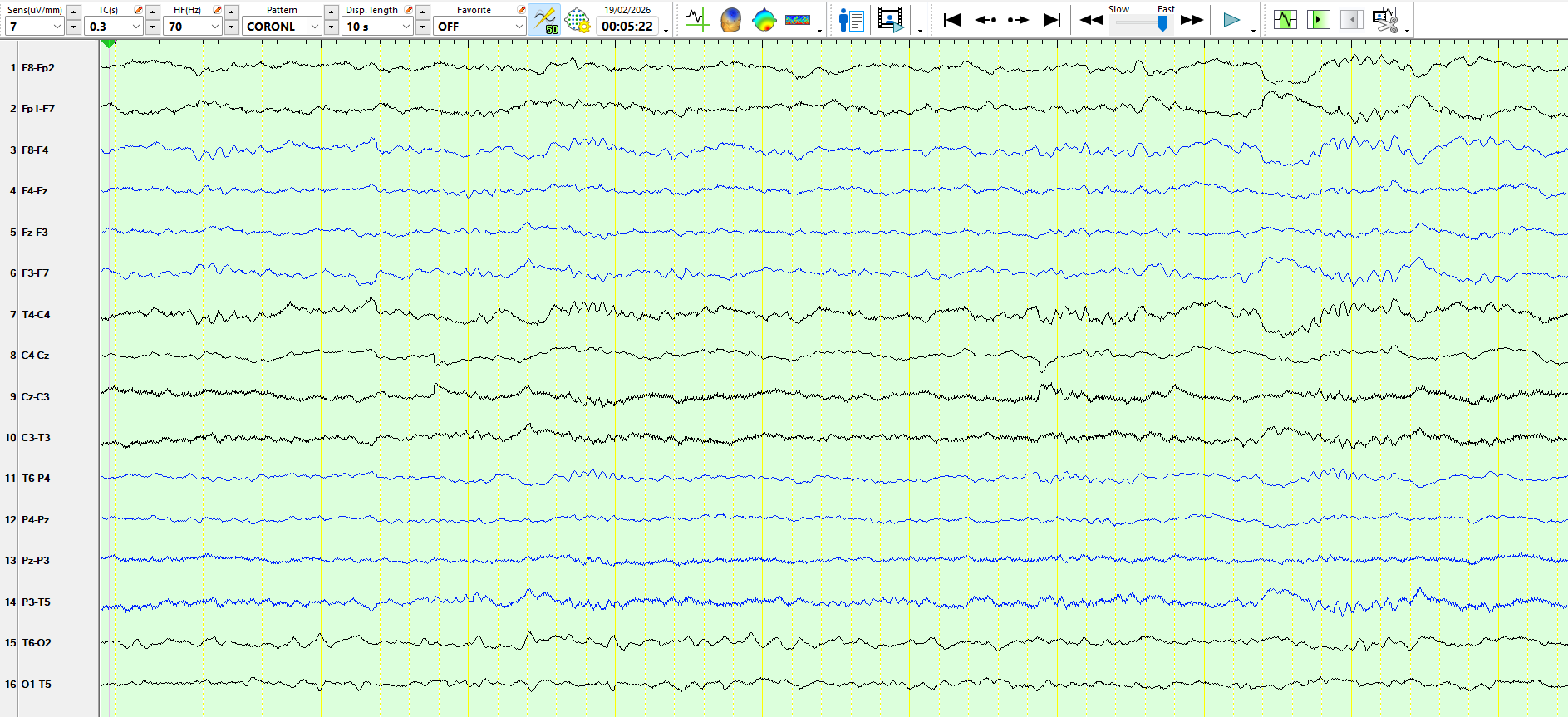
Task: Step the Disp. length value down
Action: point(423,27)
